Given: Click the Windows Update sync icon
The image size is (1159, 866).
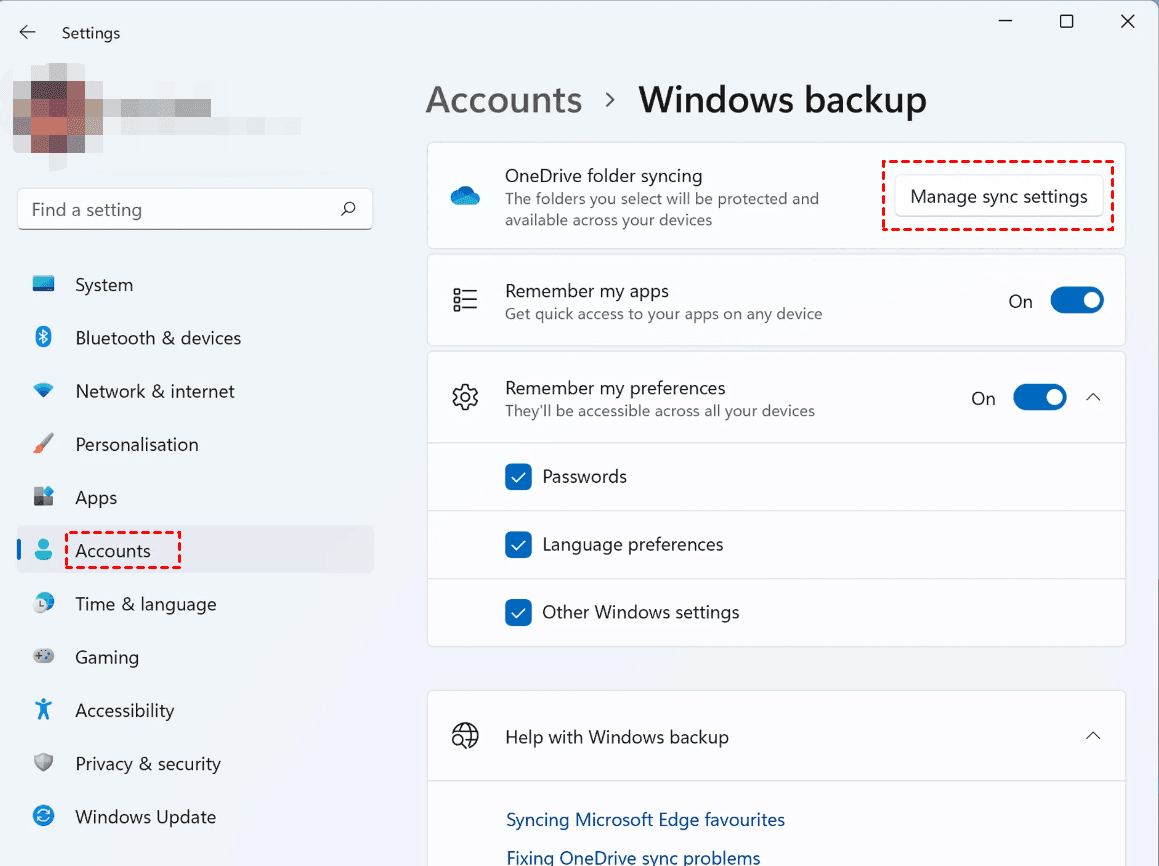Looking at the screenshot, I should tap(43, 816).
